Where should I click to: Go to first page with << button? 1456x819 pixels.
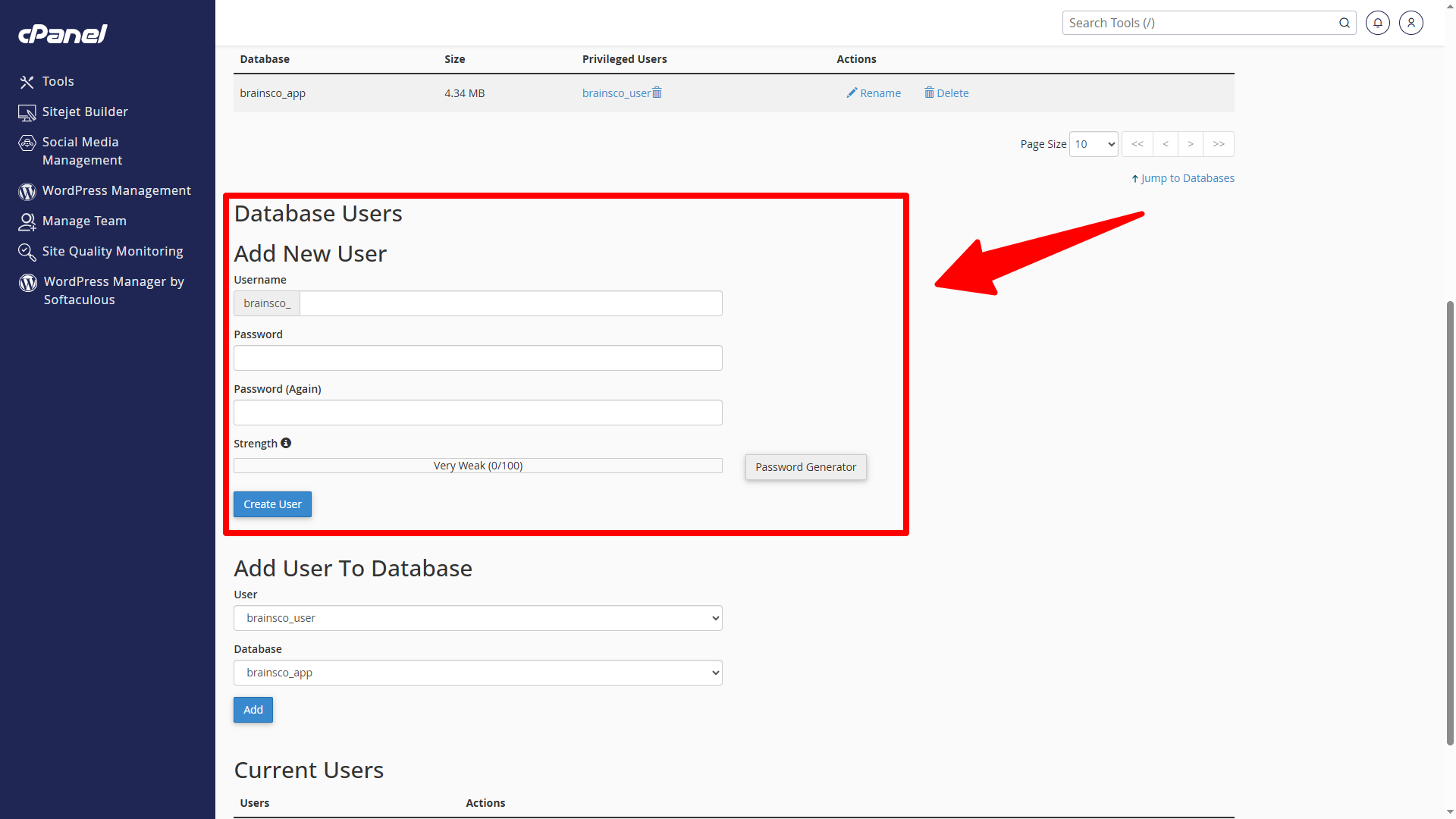(x=1137, y=144)
